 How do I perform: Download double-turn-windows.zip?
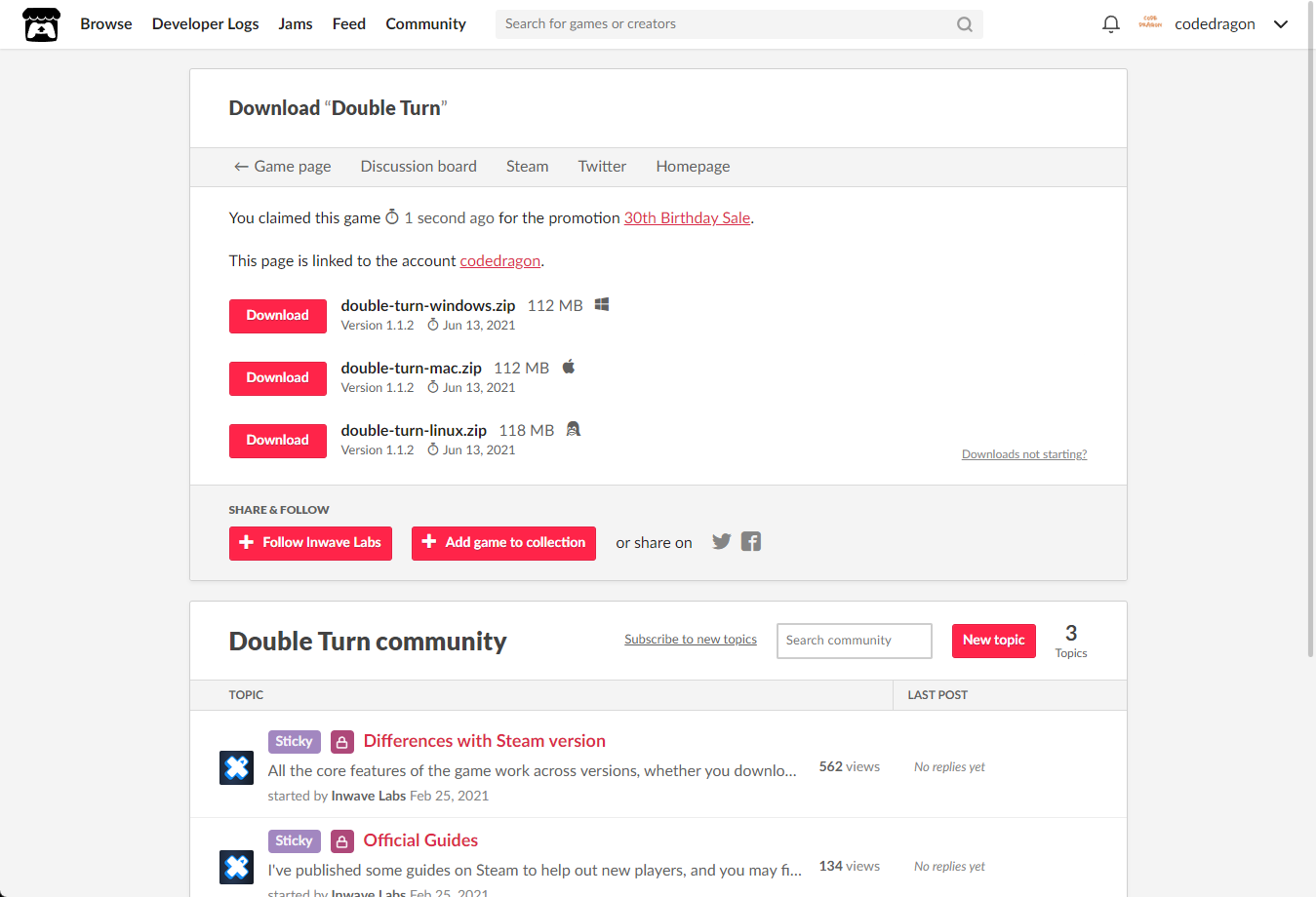click(278, 316)
